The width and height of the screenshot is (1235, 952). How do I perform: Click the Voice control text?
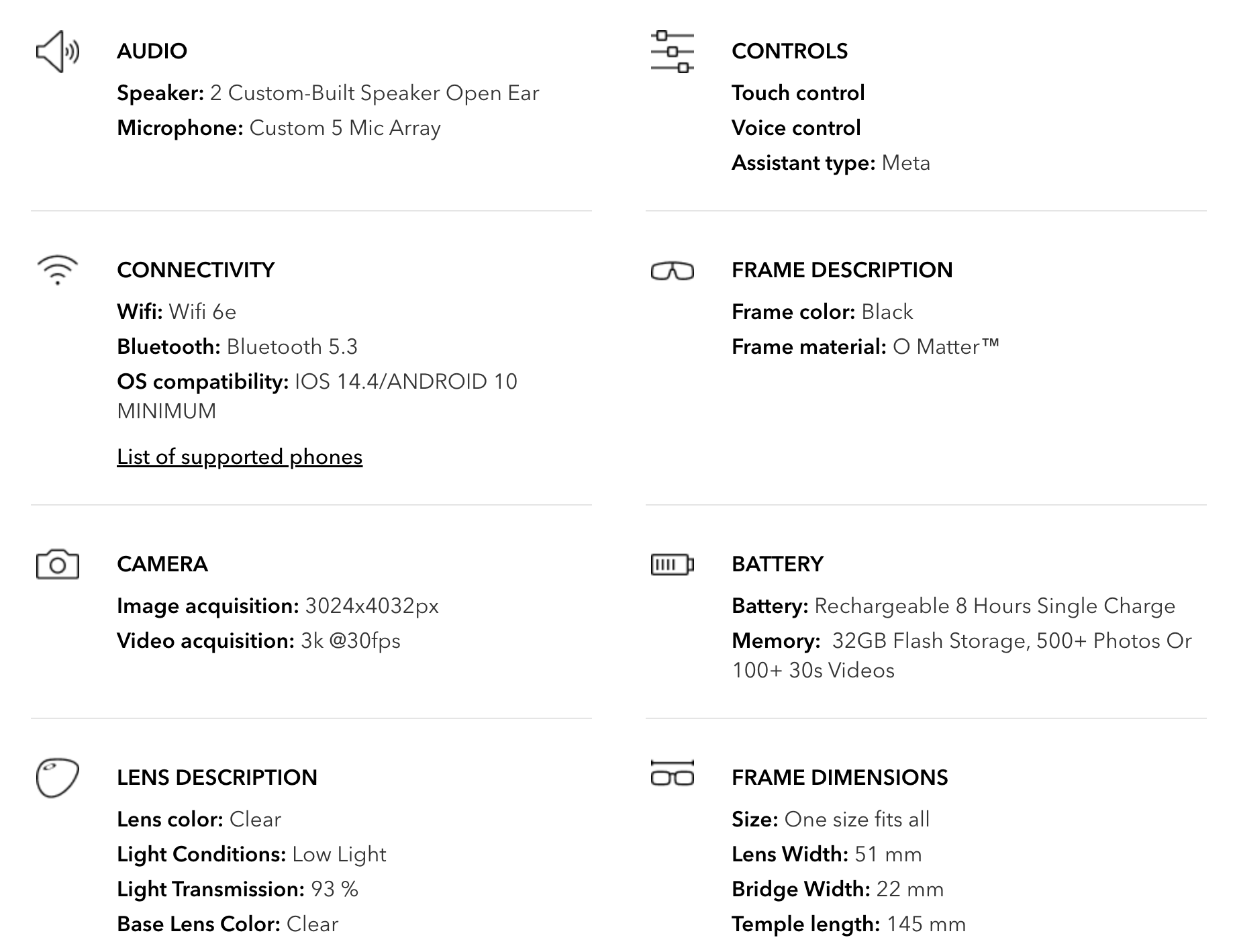click(796, 128)
